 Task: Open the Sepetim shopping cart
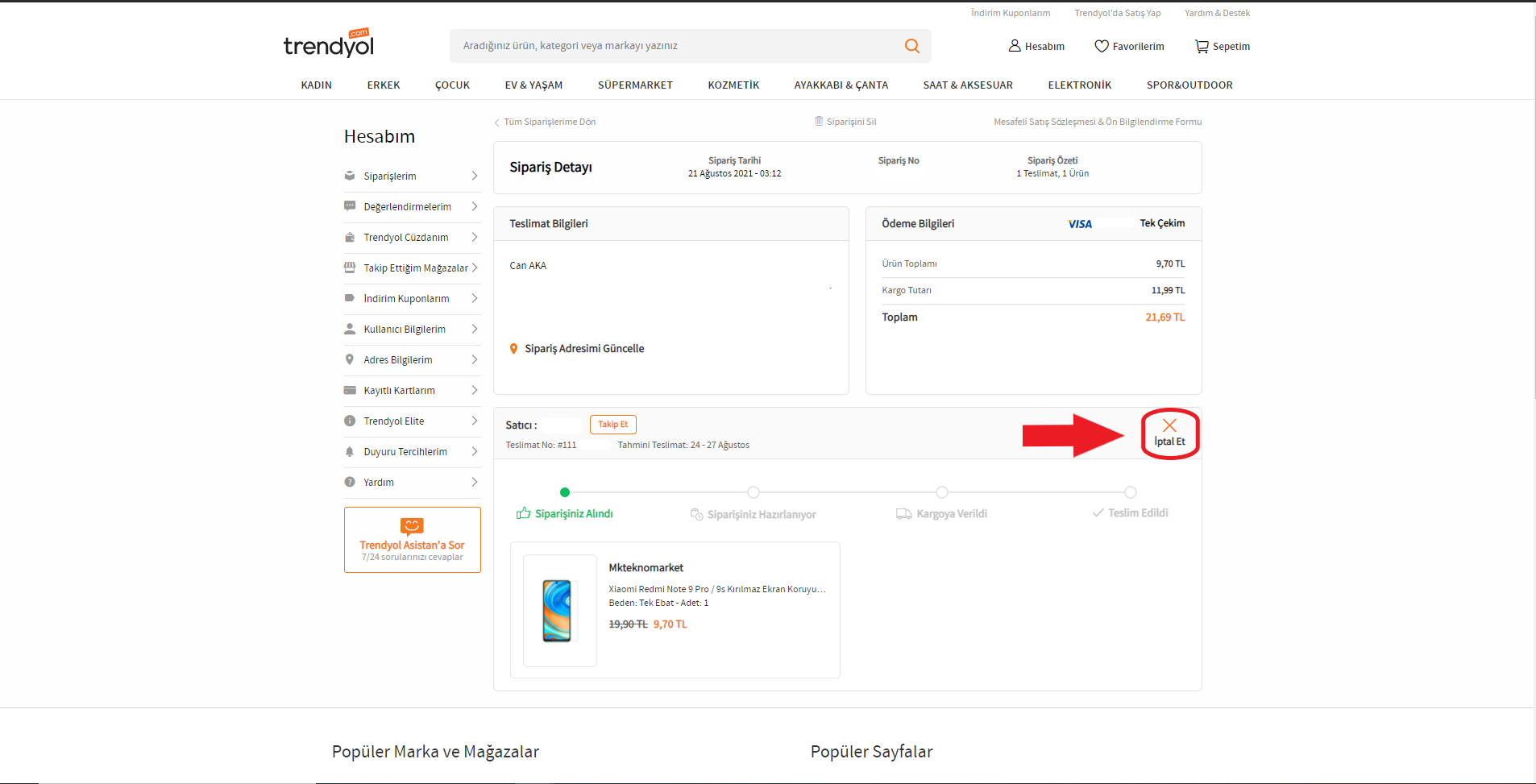(1201, 46)
